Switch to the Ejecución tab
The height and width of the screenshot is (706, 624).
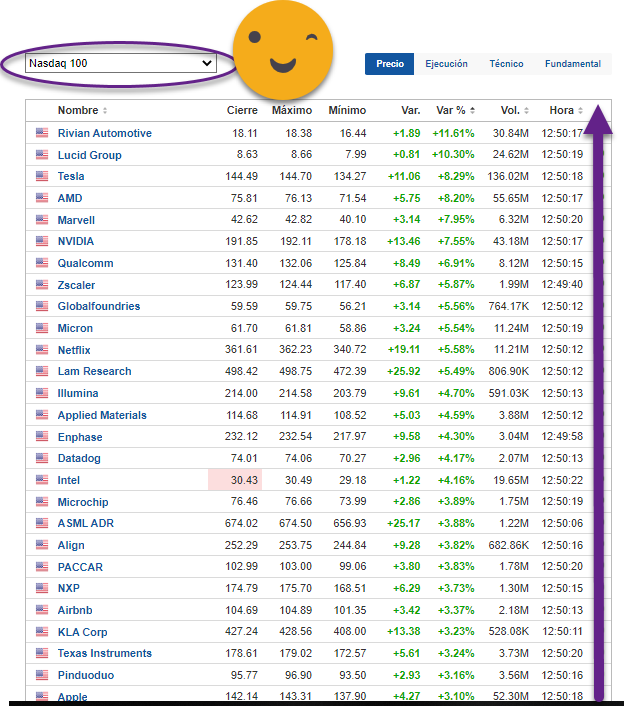[x=446, y=64]
